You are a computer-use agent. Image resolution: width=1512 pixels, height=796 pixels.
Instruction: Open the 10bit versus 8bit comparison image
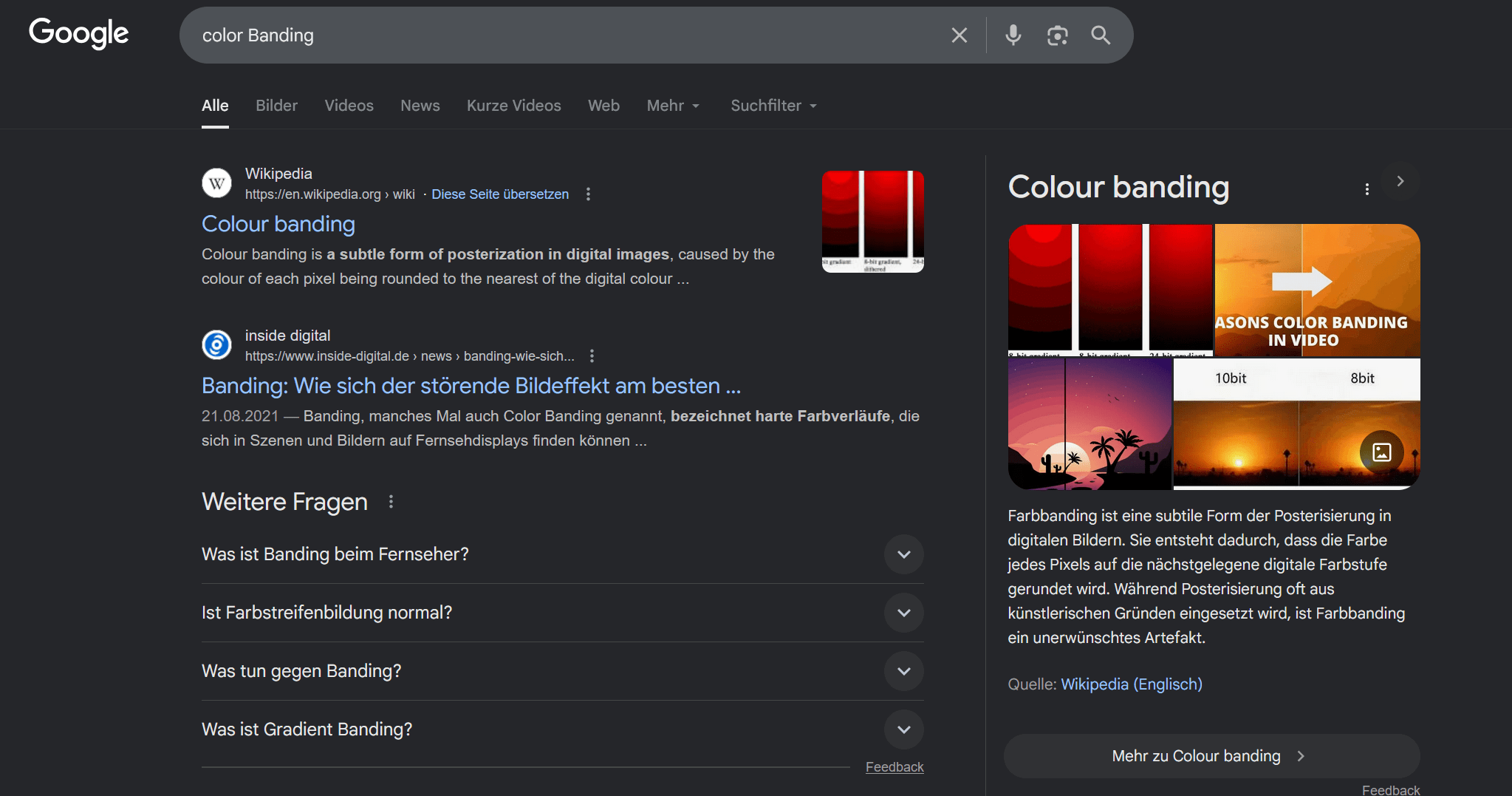click(1296, 424)
